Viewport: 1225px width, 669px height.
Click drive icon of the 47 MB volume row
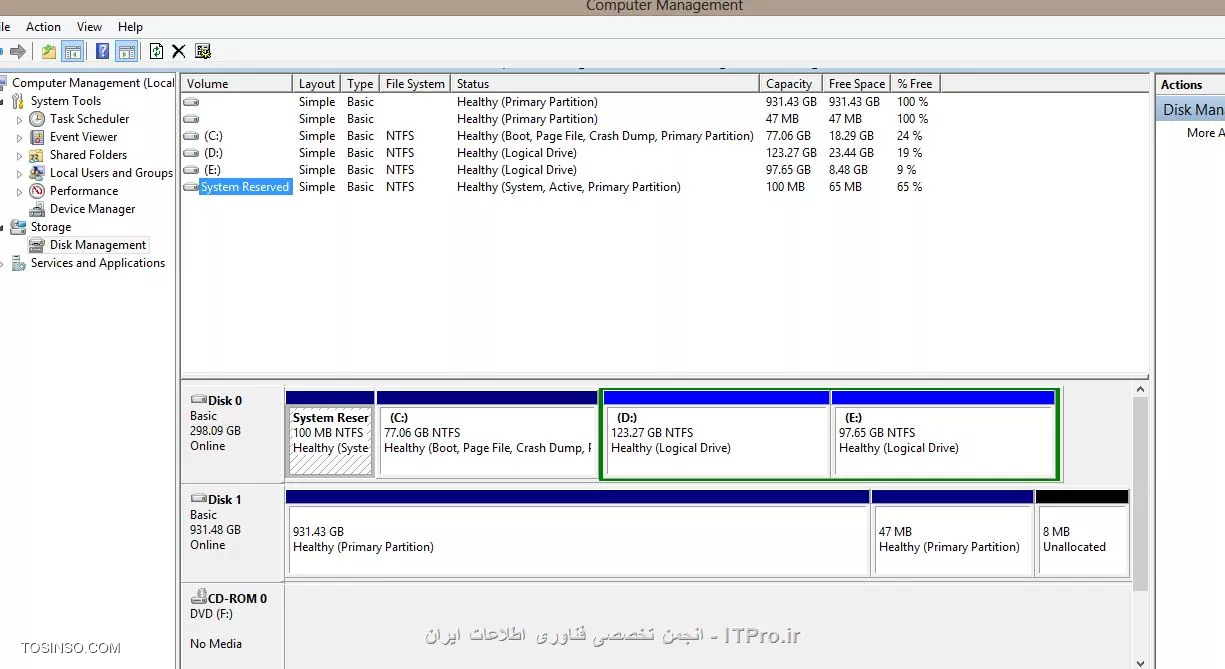click(191, 119)
